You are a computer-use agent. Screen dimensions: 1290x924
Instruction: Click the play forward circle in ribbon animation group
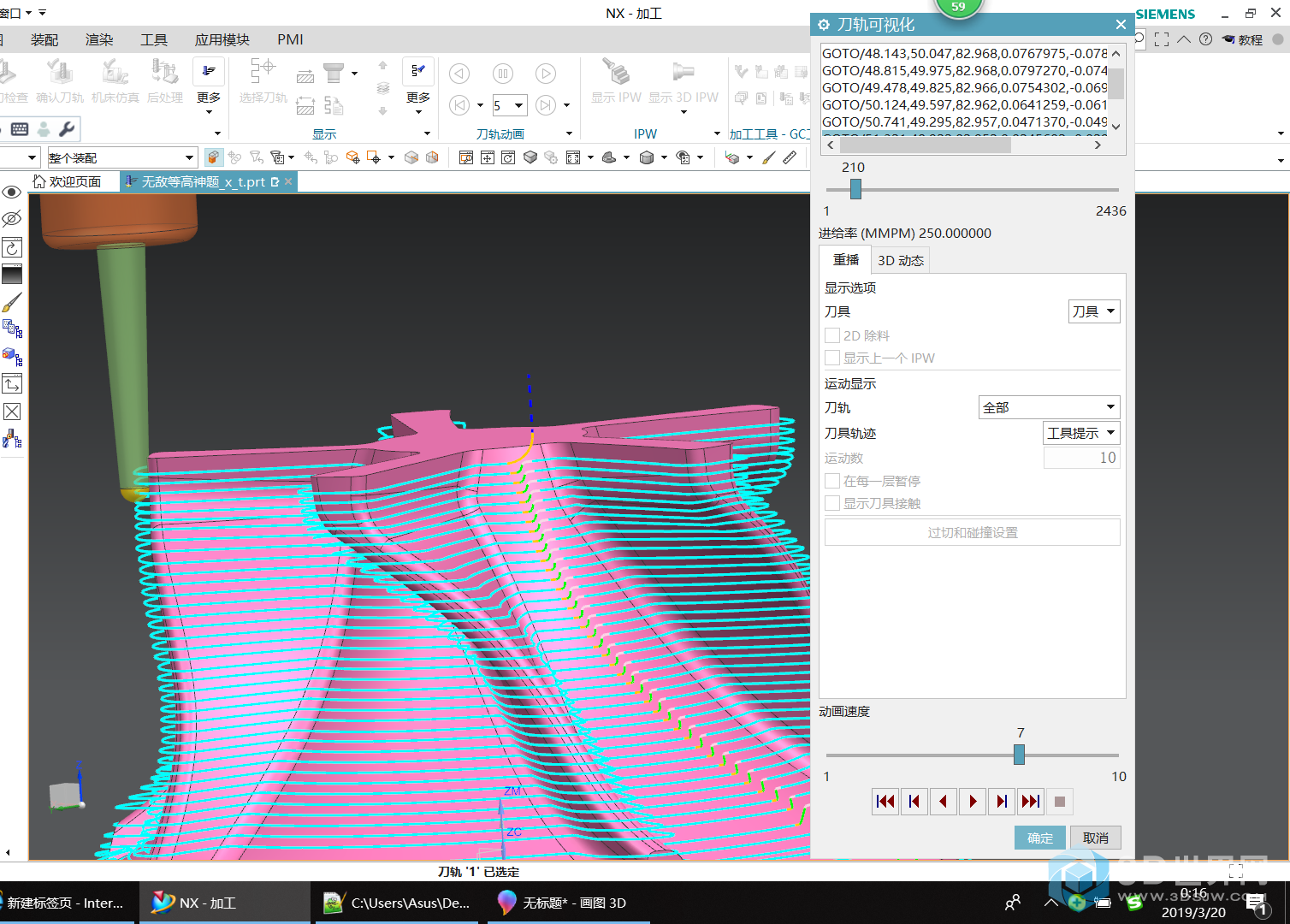pos(545,74)
